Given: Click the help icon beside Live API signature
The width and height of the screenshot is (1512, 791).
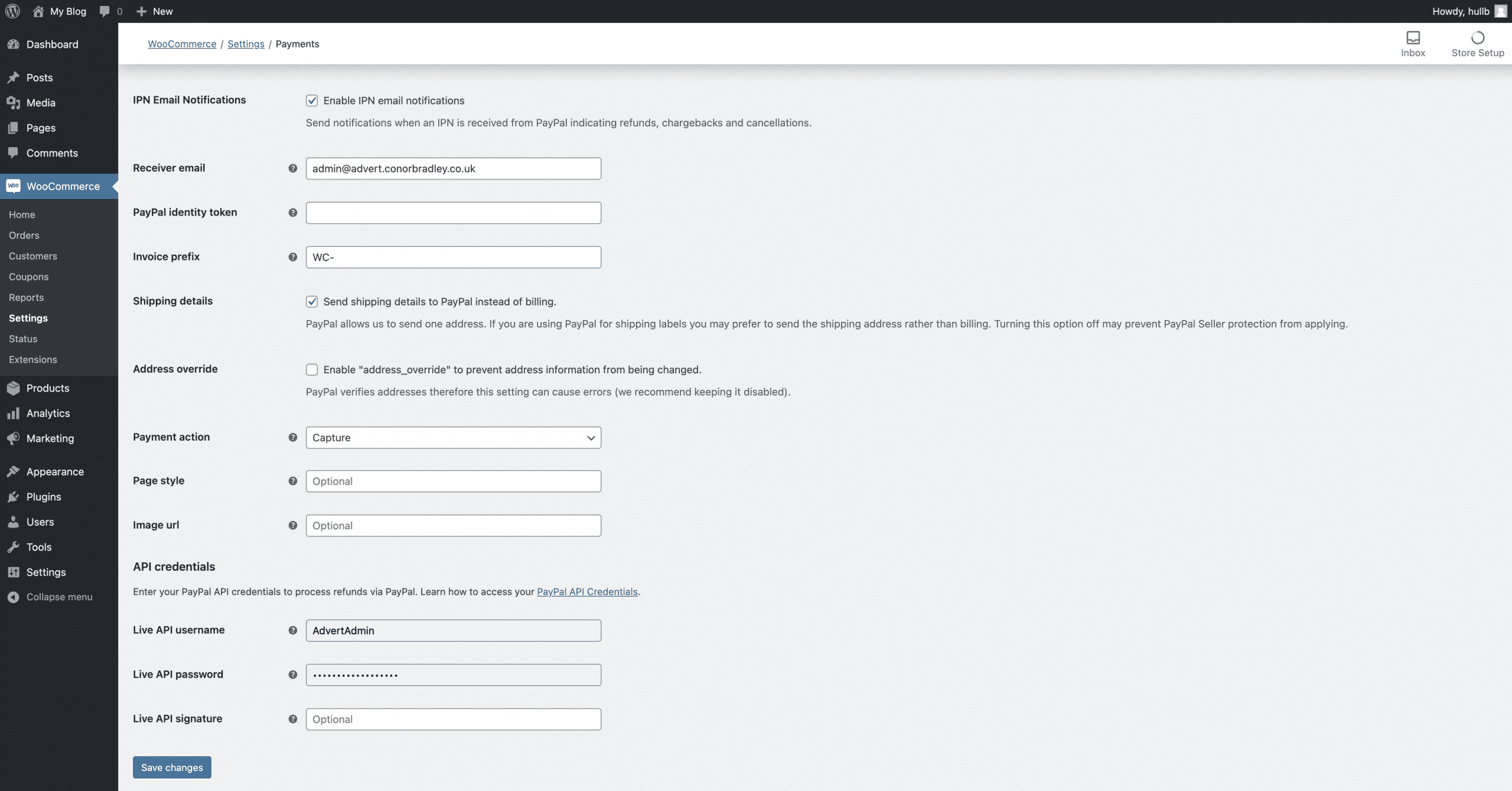Looking at the screenshot, I should pos(292,719).
